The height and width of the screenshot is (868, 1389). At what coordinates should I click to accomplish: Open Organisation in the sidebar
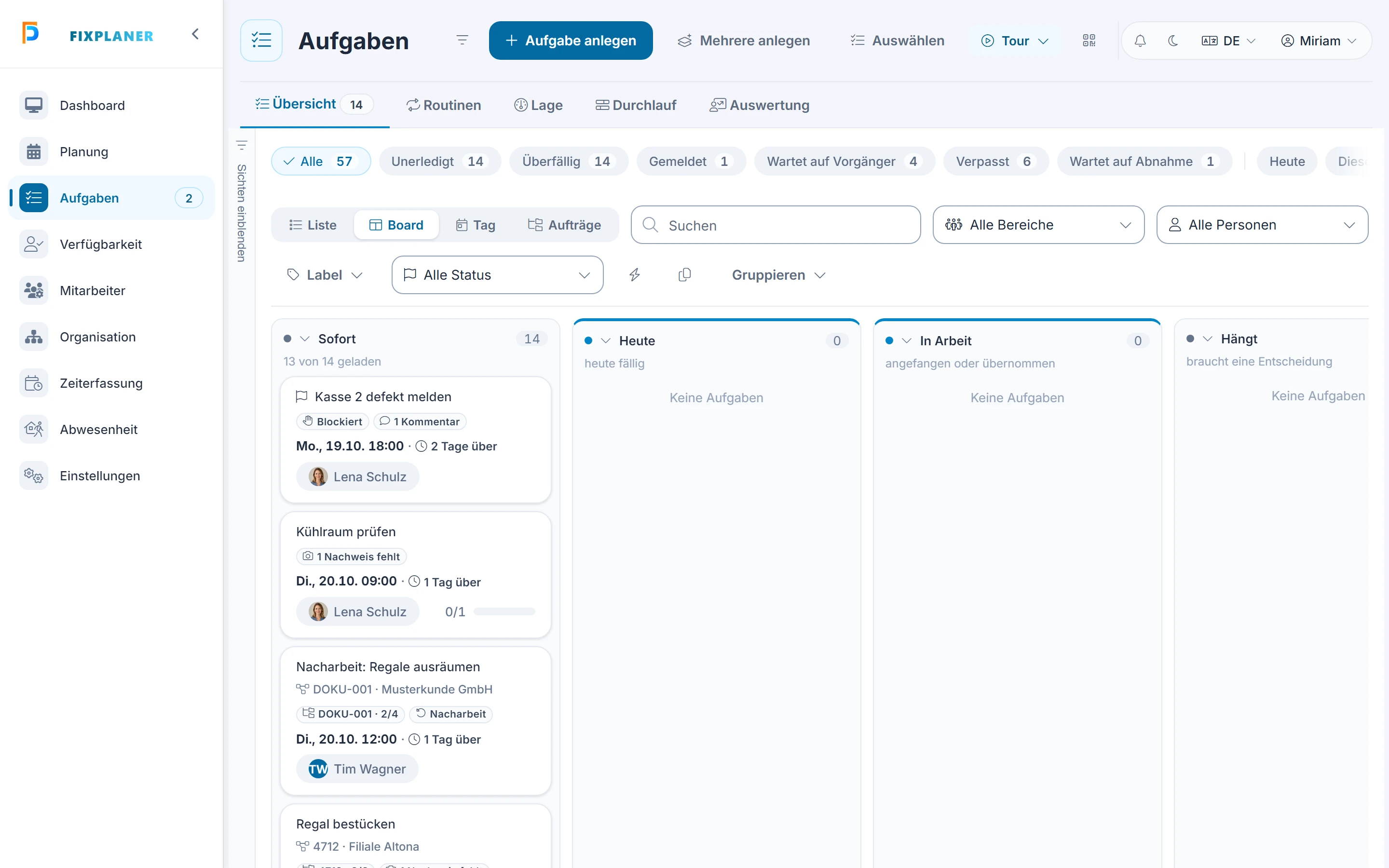click(111, 337)
